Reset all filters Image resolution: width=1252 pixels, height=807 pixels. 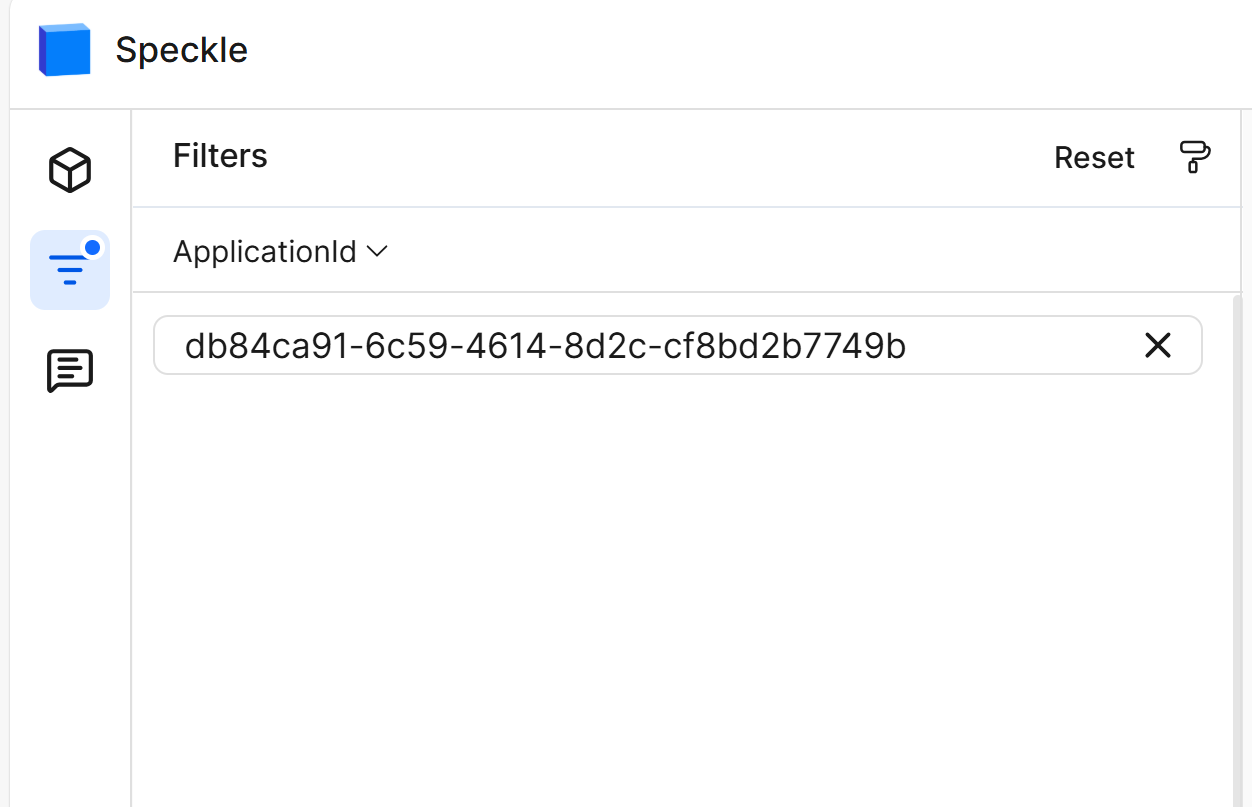(1094, 158)
